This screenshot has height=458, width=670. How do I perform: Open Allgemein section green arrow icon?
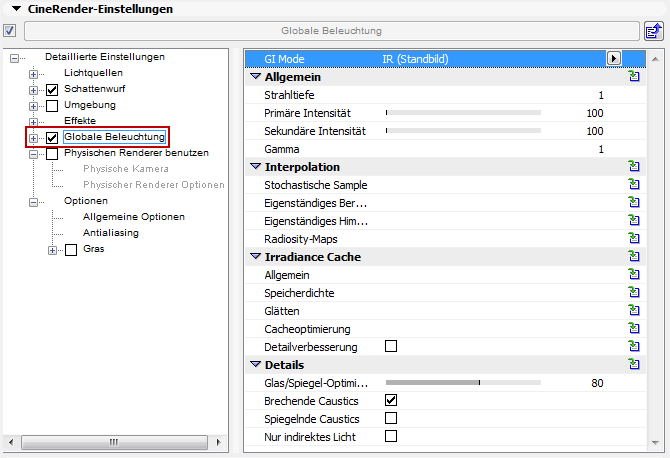[x=634, y=76]
